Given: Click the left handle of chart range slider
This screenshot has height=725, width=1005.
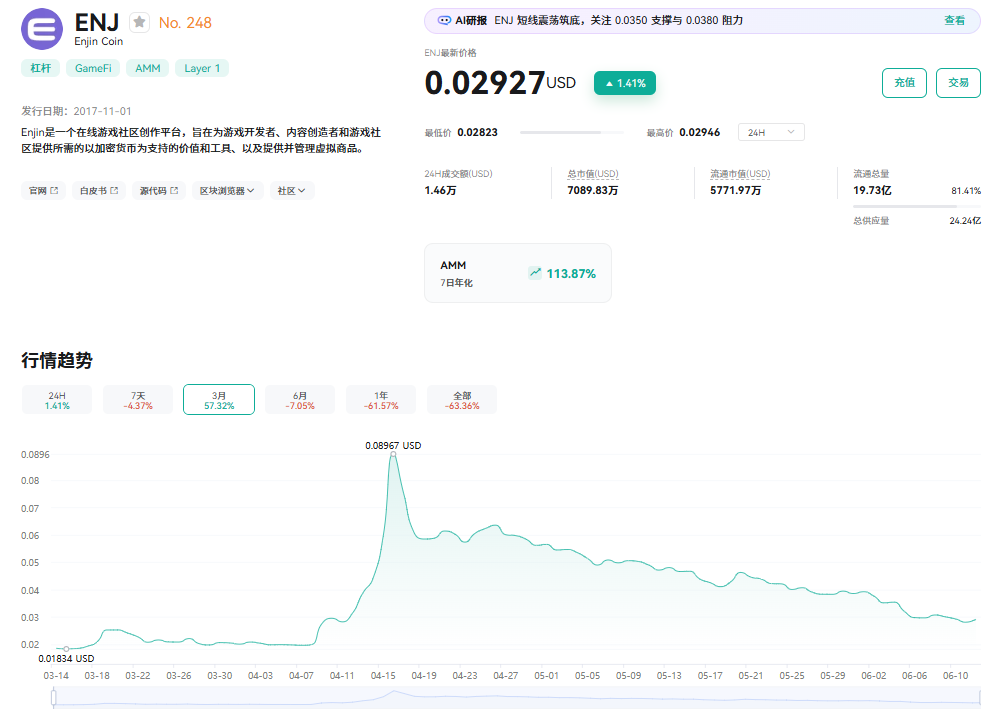Looking at the screenshot, I should pos(54,697).
